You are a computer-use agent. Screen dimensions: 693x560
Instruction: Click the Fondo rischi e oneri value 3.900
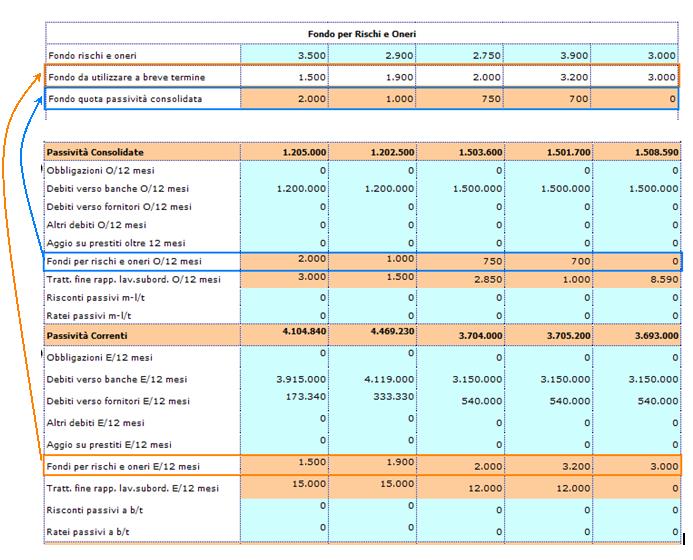[x=574, y=56]
